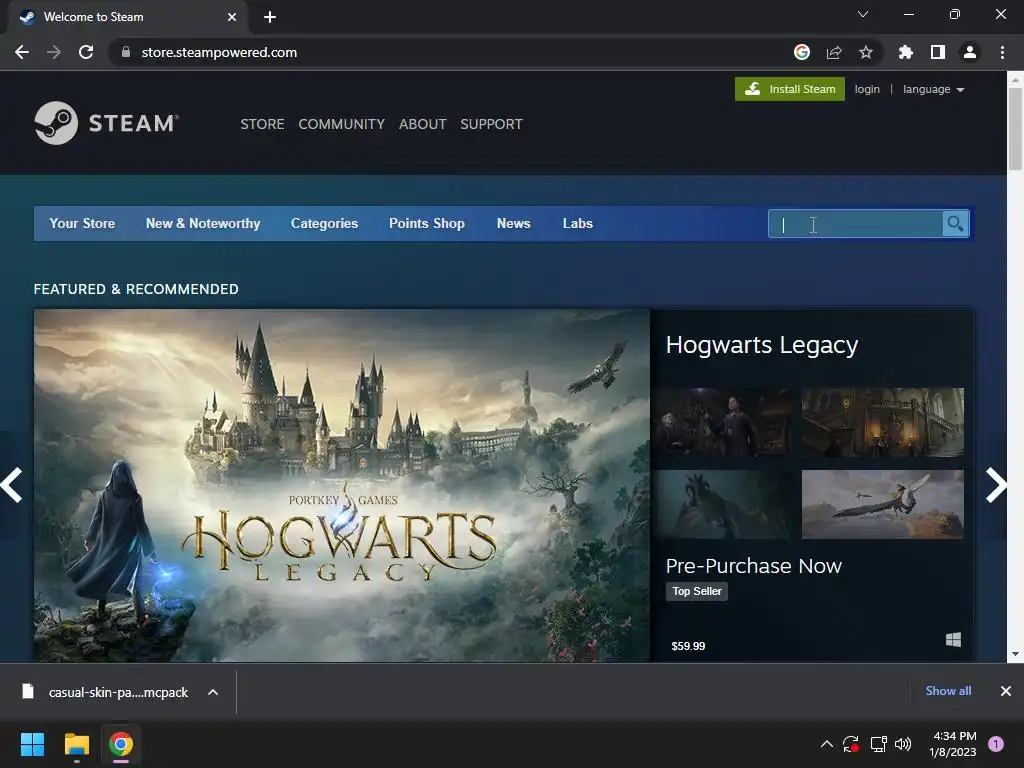Open the Windows Start menu
Image resolution: width=1024 pixels, height=768 pixels.
tap(32, 744)
